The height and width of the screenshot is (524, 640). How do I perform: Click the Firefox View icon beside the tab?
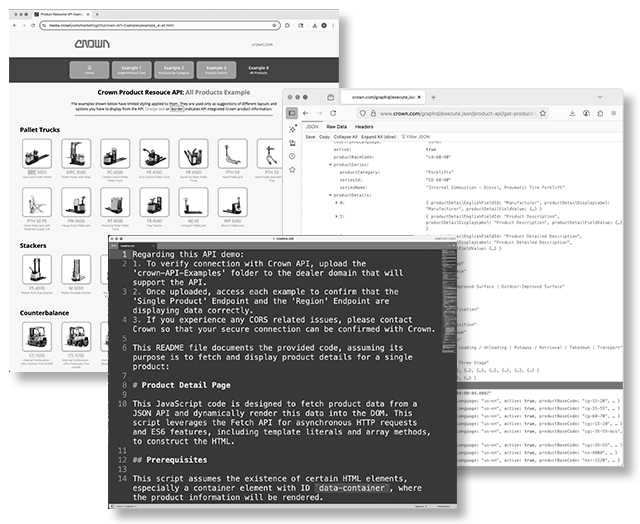(331, 97)
